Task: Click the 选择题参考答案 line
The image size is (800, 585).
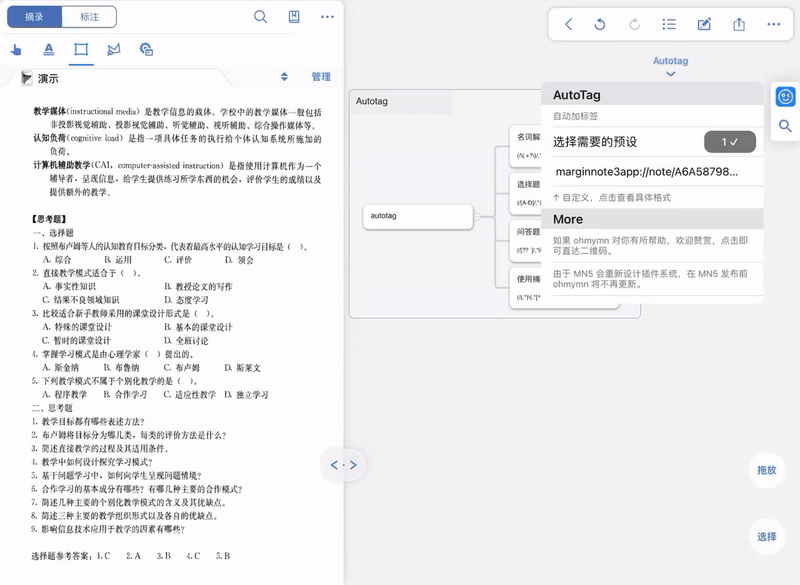Action: (131, 556)
